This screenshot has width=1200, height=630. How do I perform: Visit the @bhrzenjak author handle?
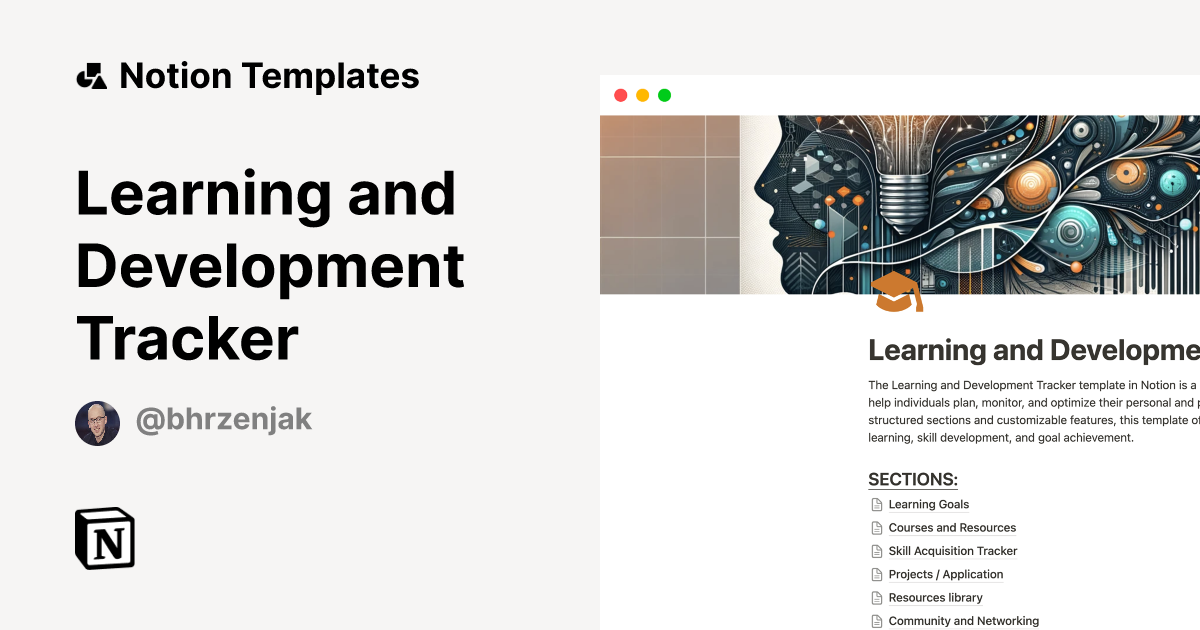click(223, 420)
